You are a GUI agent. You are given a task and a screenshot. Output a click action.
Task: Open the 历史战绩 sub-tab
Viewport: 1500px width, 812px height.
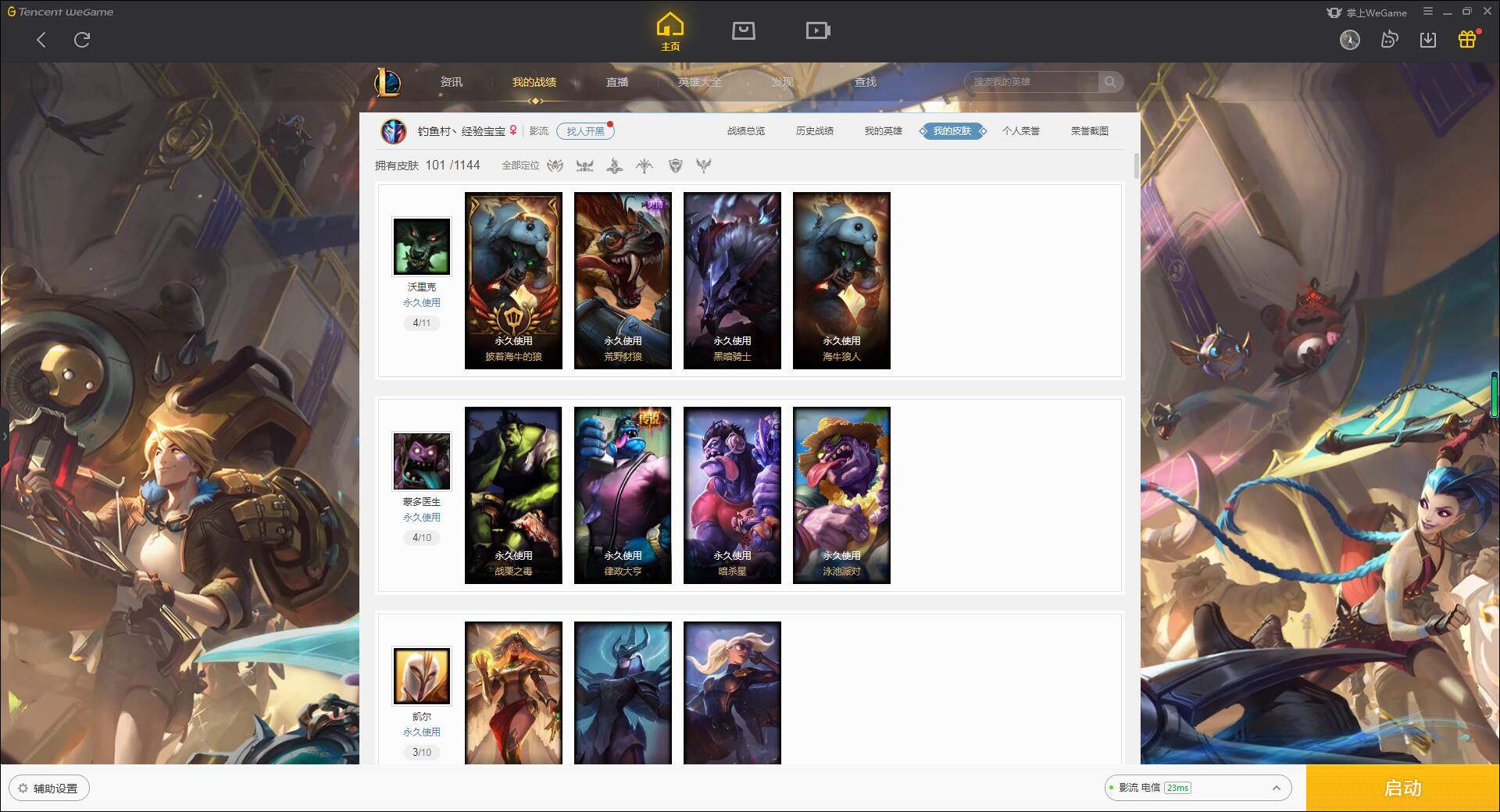click(x=815, y=131)
